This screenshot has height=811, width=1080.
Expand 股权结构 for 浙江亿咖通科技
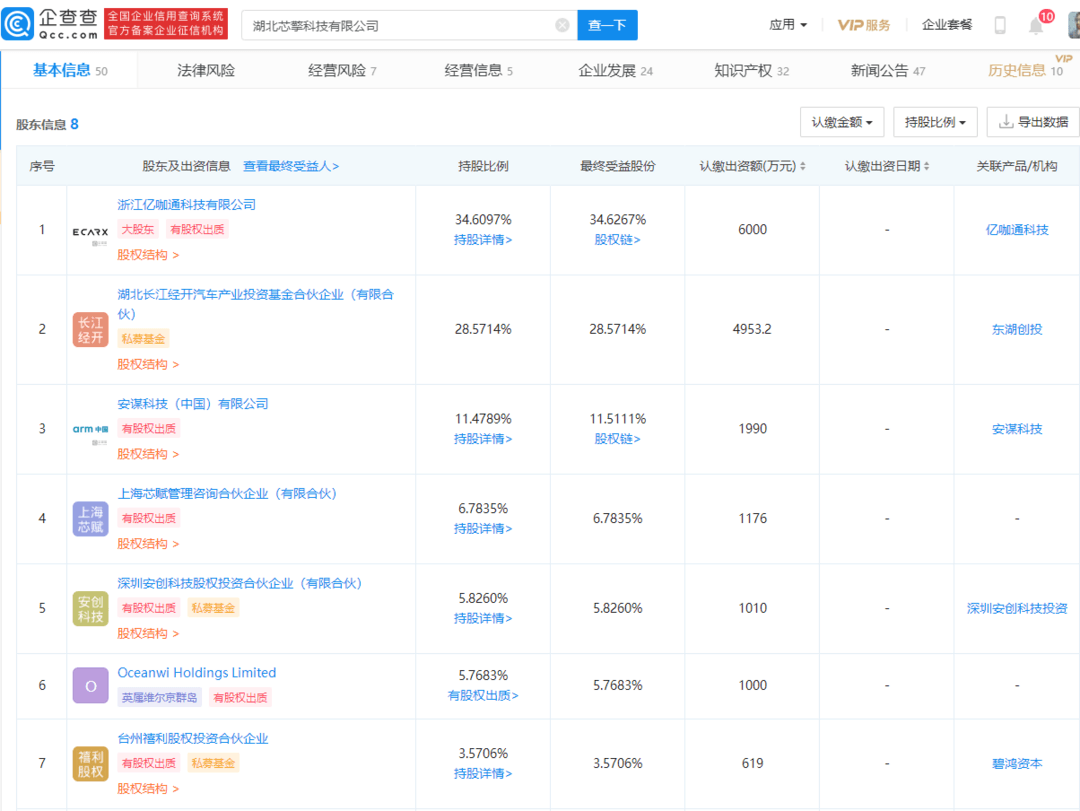(x=148, y=255)
